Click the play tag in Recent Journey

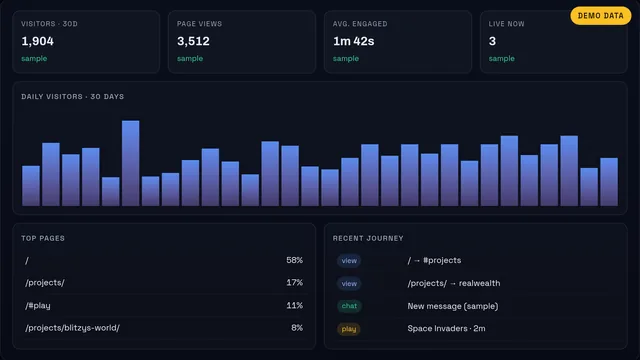tap(349, 329)
